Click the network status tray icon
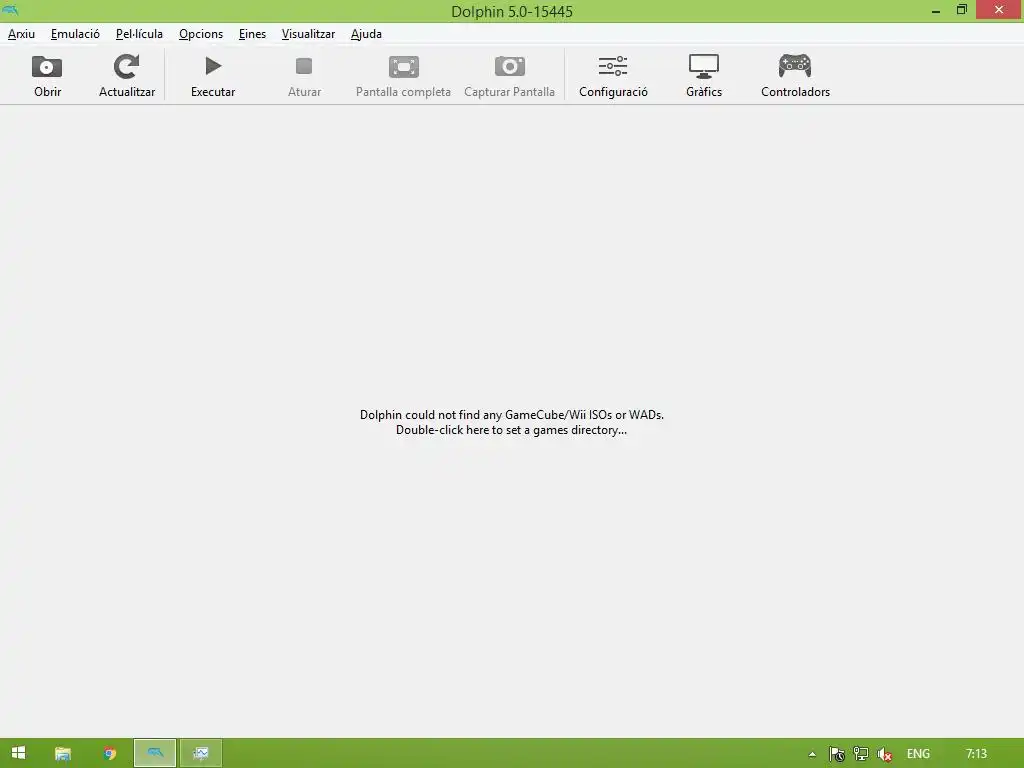The image size is (1024, 768). (861, 754)
